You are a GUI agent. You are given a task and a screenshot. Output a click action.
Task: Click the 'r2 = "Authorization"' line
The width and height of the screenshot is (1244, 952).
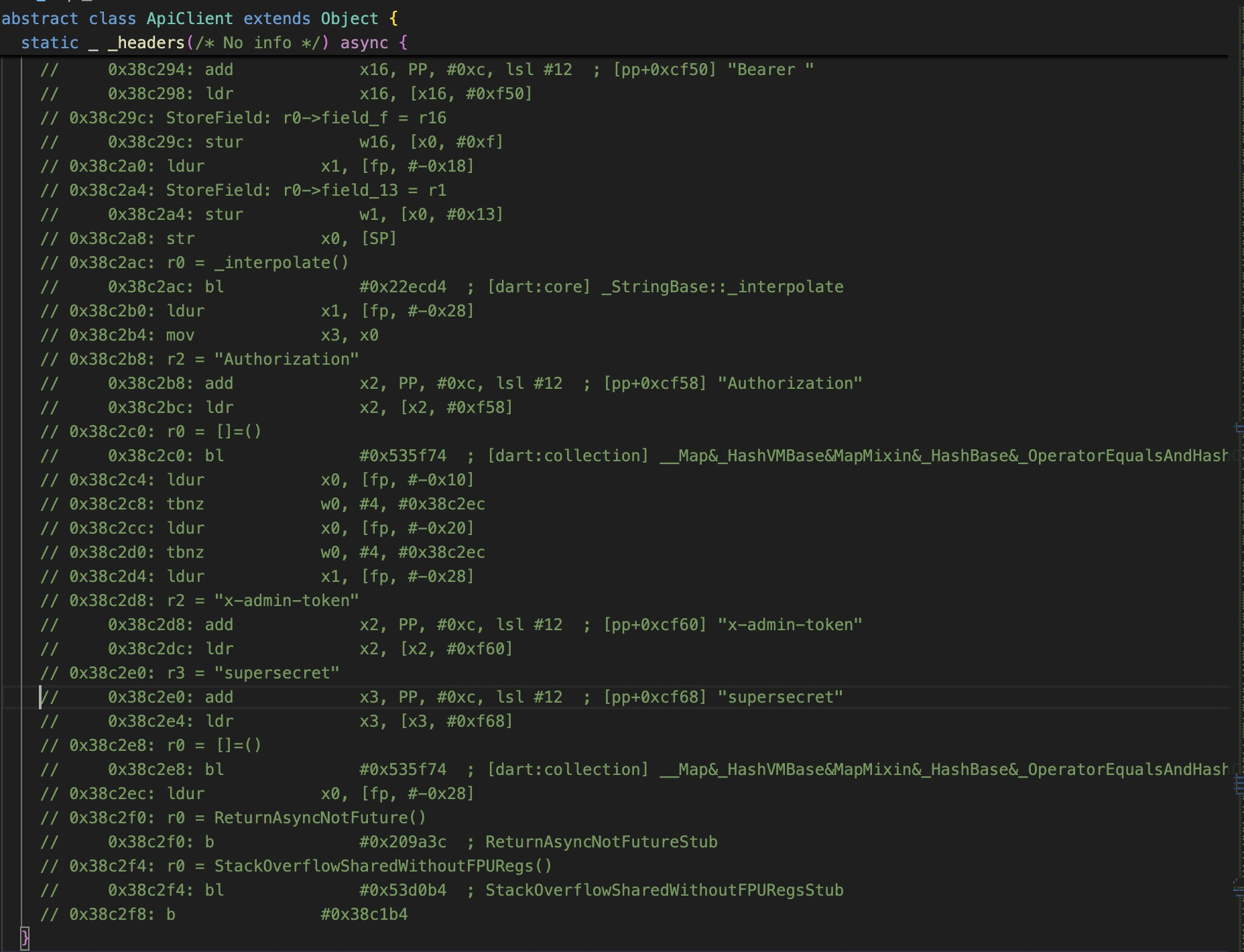tap(200, 359)
